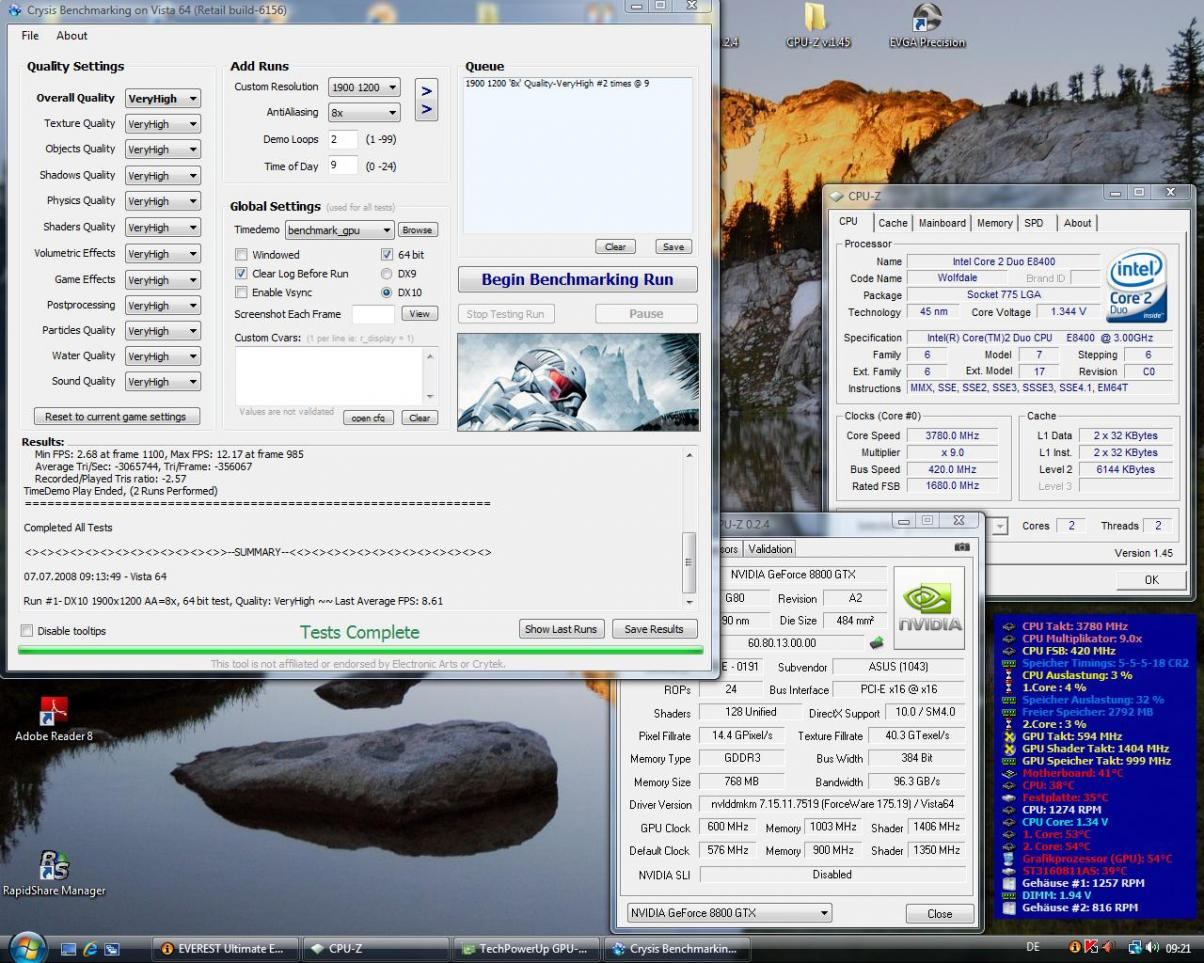Viewport: 1204px width, 963px height.
Task: Switch to TechPowerUp GPU-Z taskbar button
Action: tap(526, 949)
